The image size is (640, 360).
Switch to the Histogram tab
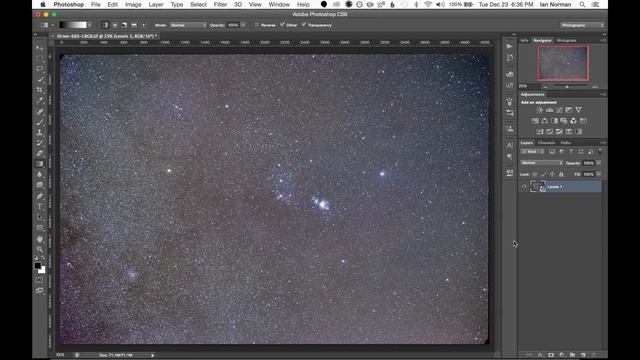567,40
